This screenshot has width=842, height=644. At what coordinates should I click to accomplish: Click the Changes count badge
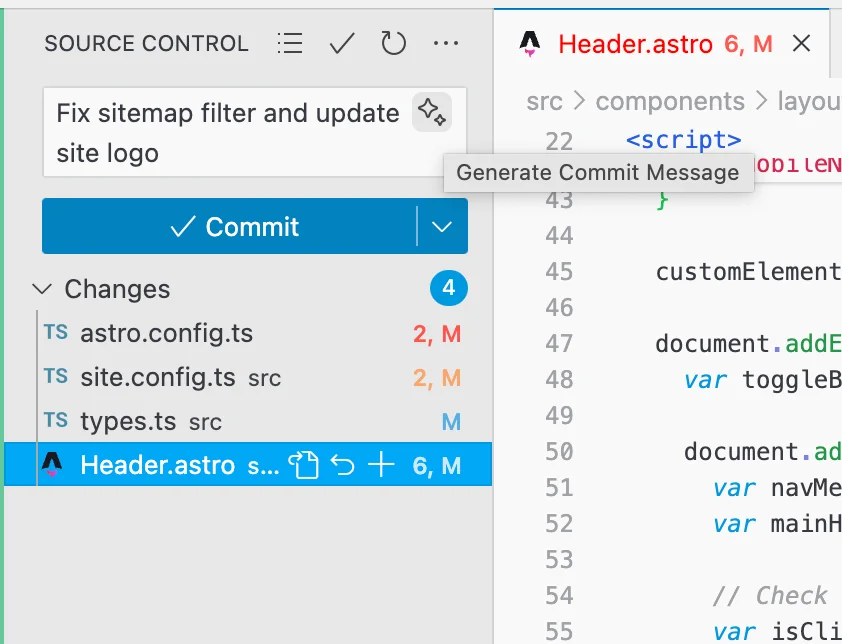448,289
